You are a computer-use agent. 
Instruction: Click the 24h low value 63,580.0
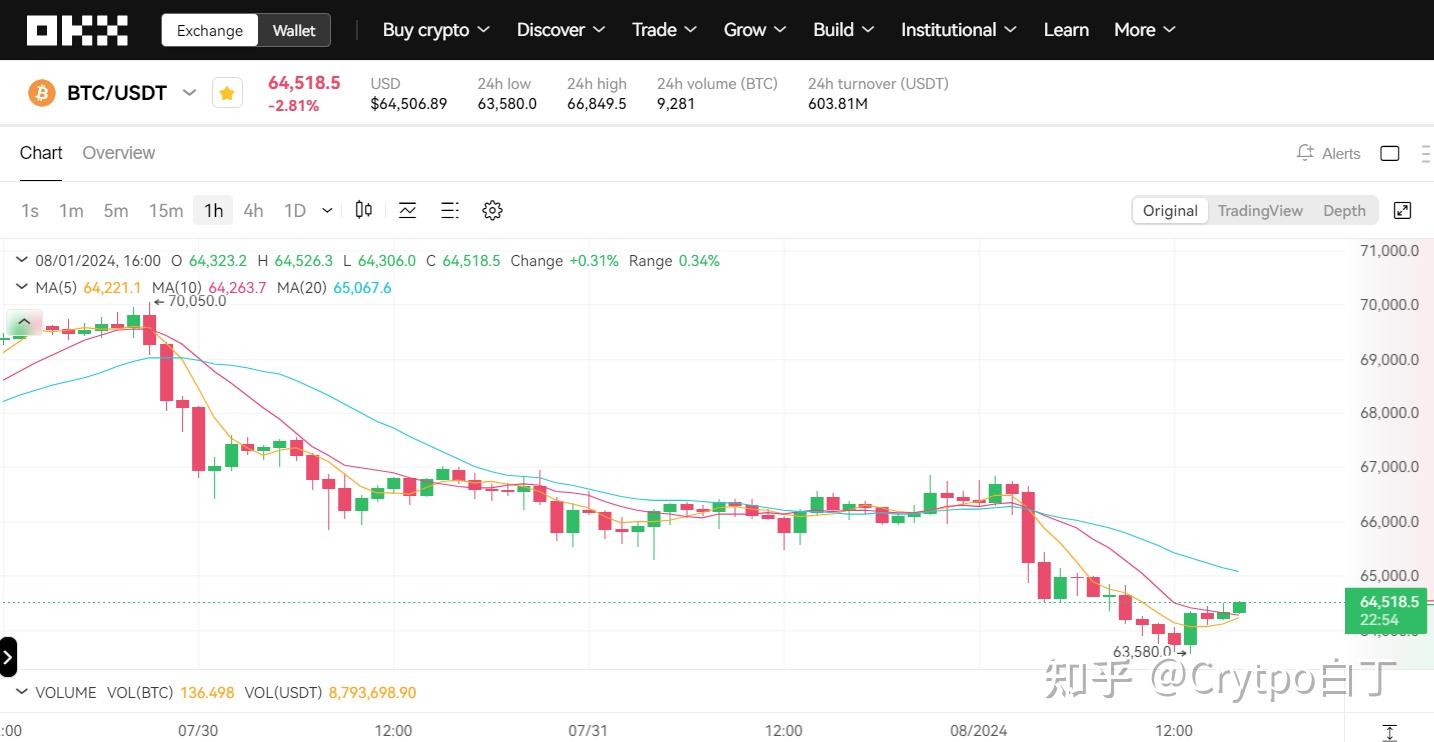507,103
